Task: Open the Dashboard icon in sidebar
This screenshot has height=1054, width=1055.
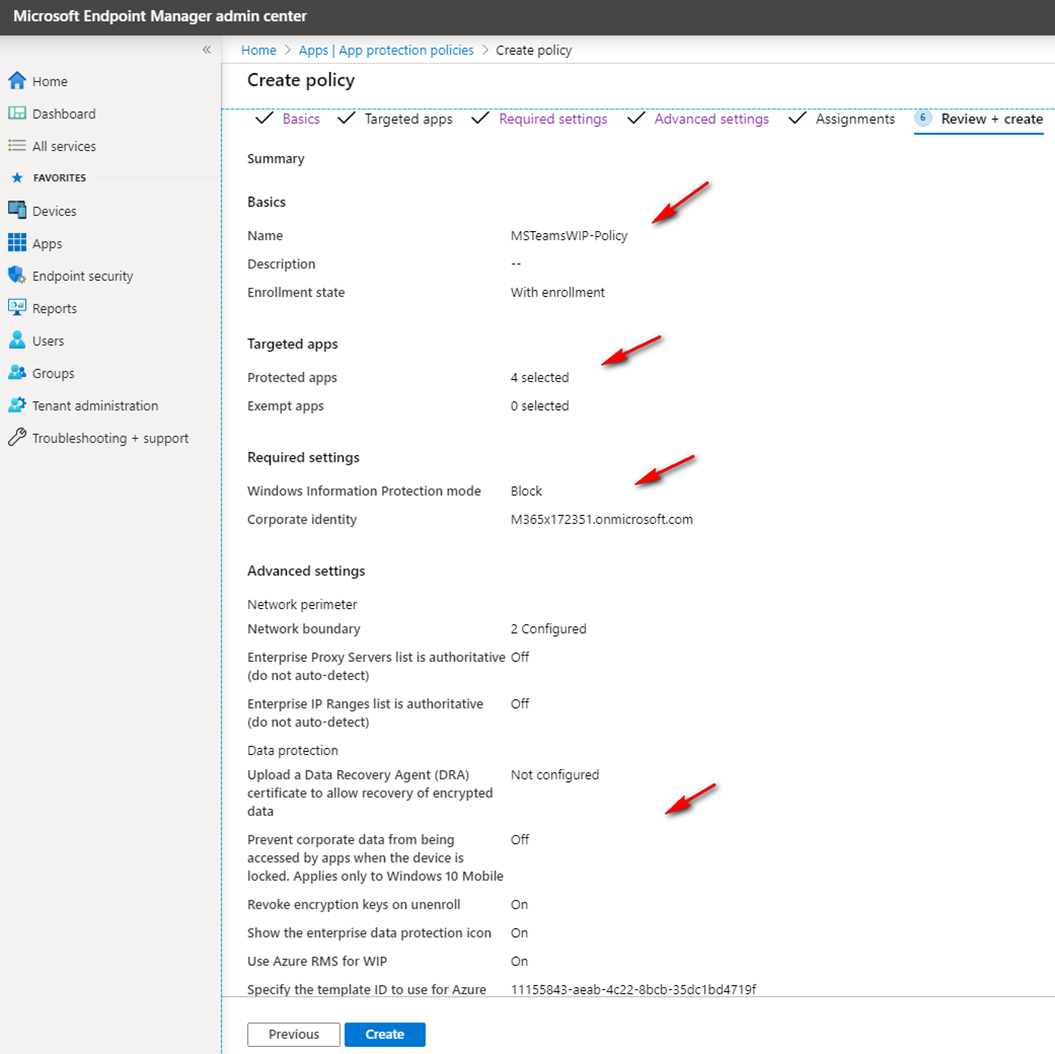Action: click(17, 113)
